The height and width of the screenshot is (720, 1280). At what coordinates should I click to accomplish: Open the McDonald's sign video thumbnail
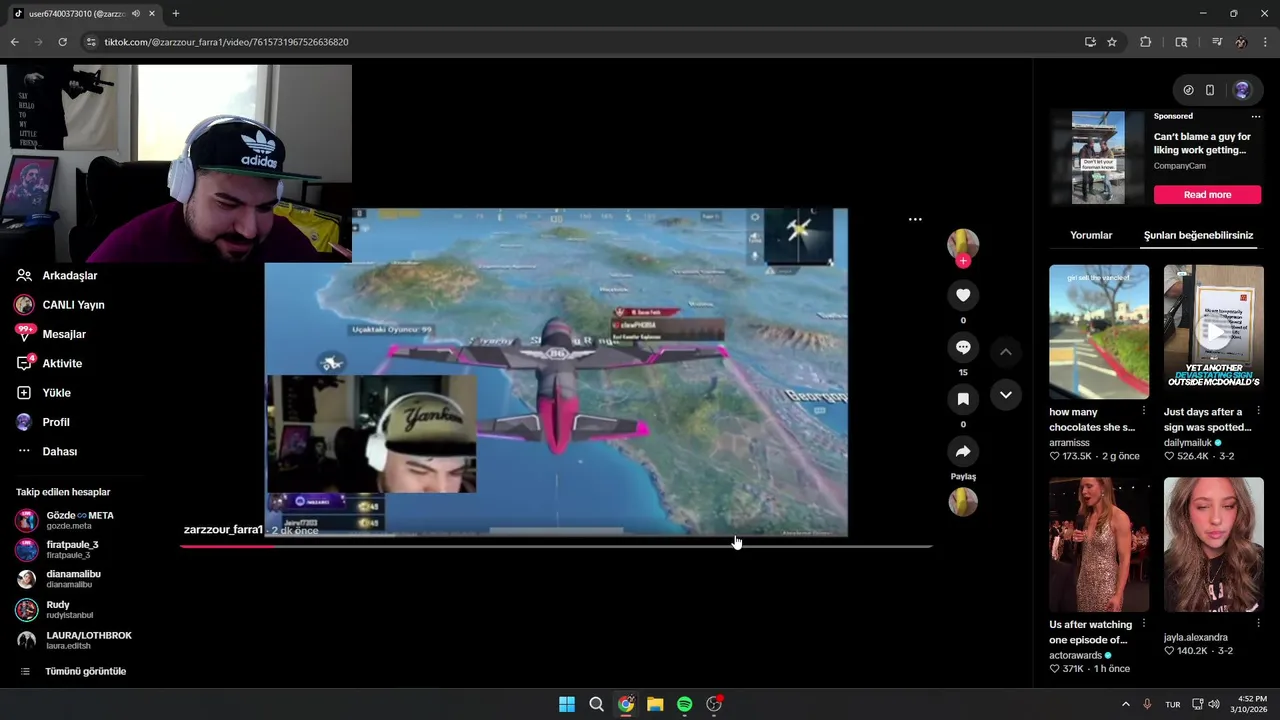tap(1213, 332)
